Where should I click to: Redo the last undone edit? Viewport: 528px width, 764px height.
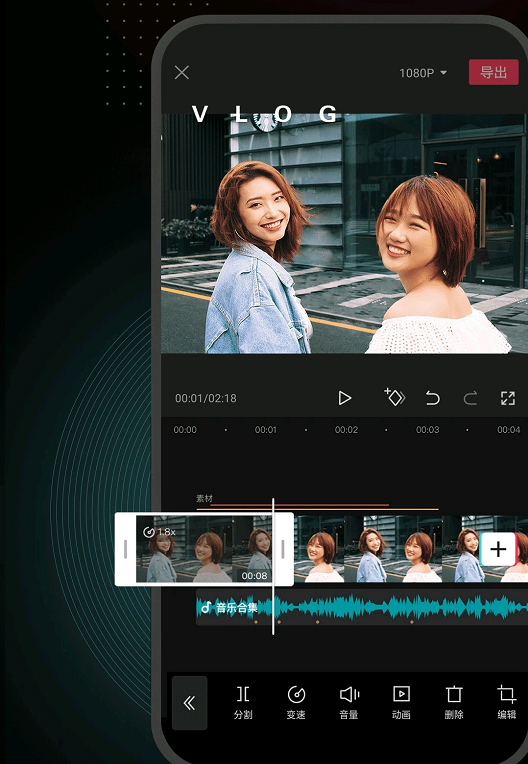(470, 398)
